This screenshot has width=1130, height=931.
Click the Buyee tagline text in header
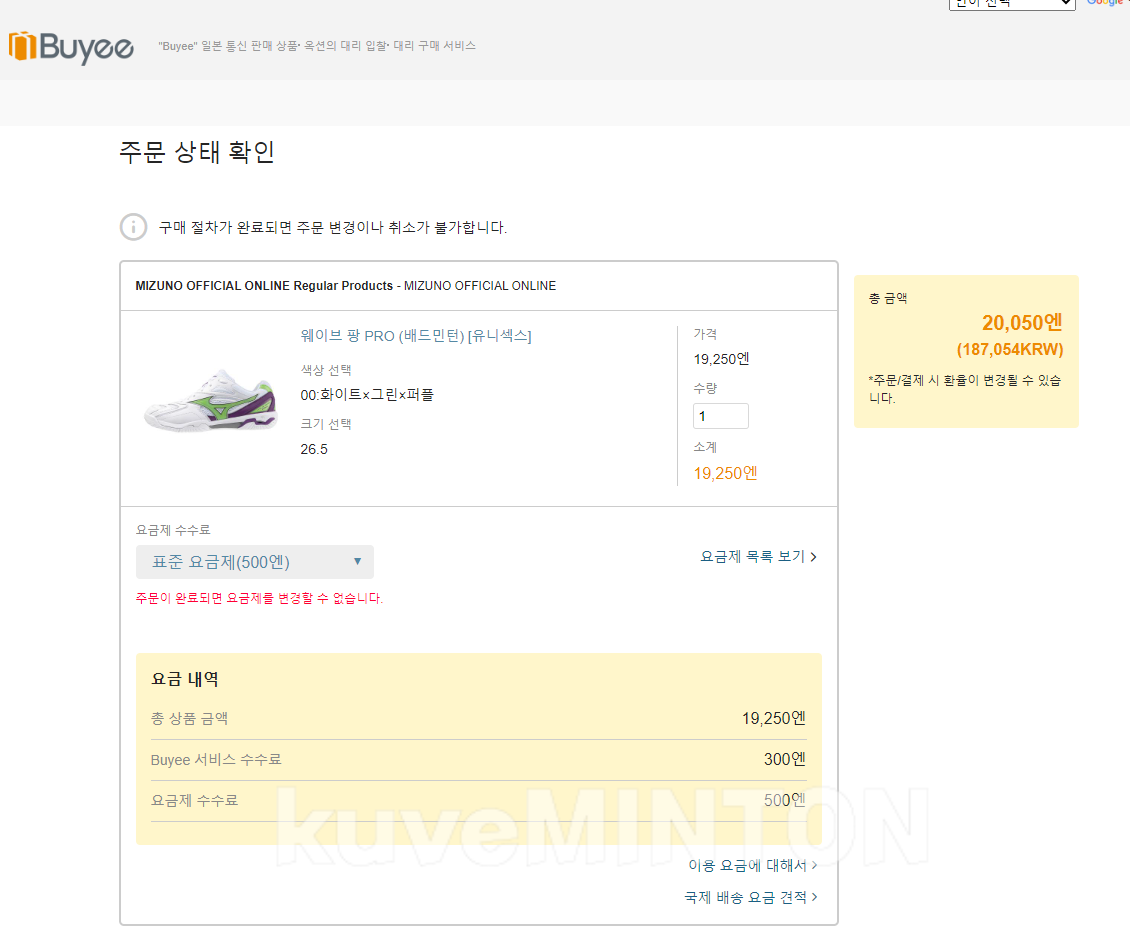click(x=317, y=46)
